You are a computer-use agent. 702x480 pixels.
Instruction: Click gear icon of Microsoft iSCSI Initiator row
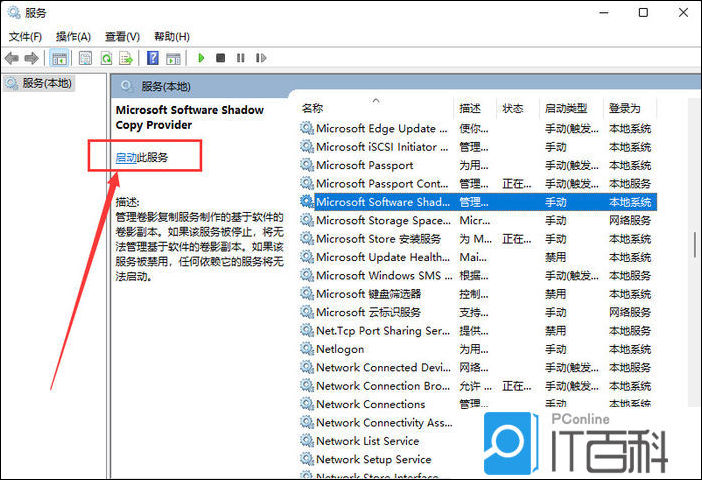coord(307,147)
